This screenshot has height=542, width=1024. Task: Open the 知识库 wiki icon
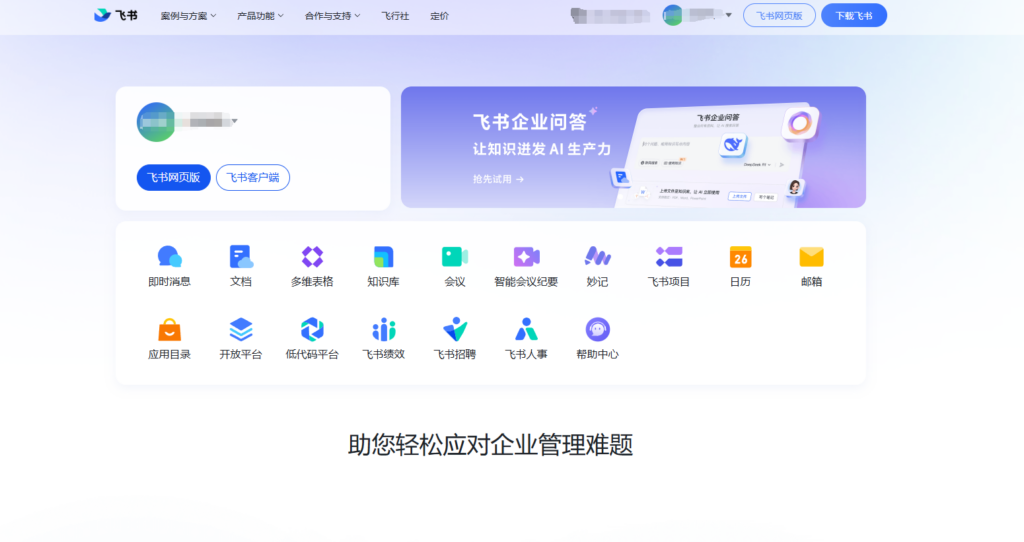tap(383, 257)
